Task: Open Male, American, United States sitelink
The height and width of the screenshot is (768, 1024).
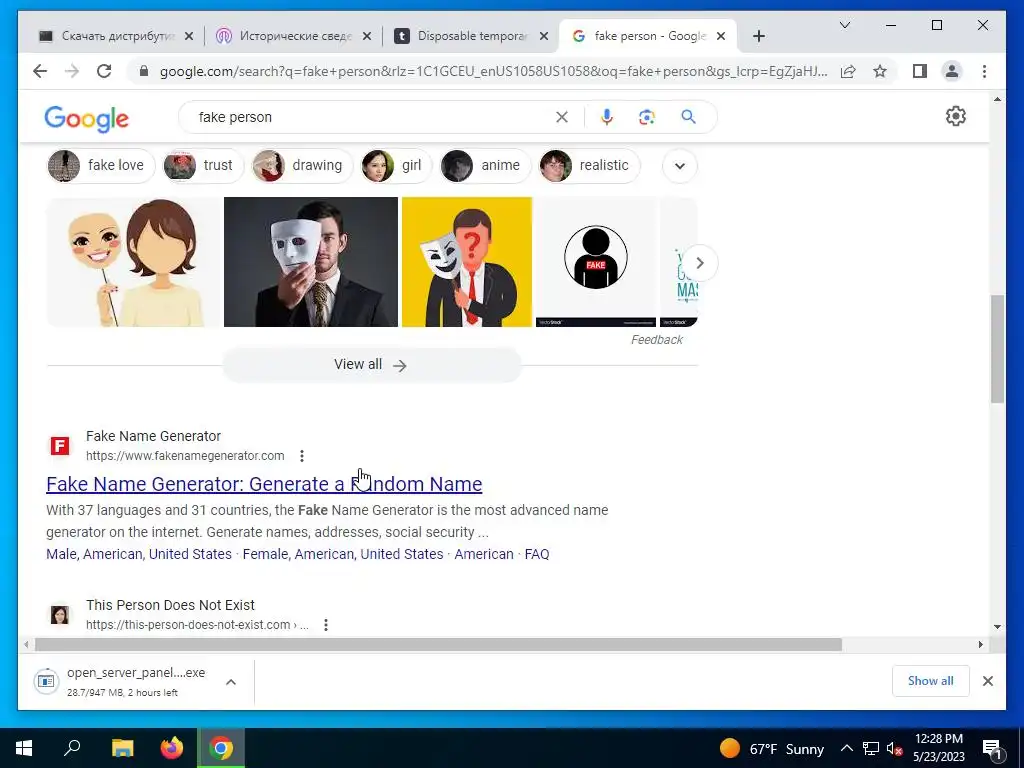Action: point(138,554)
